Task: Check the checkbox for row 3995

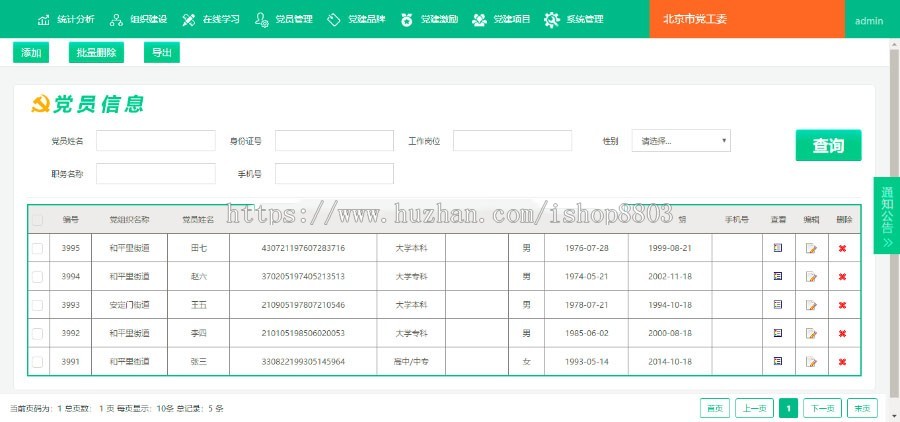Action: coord(37,248)
